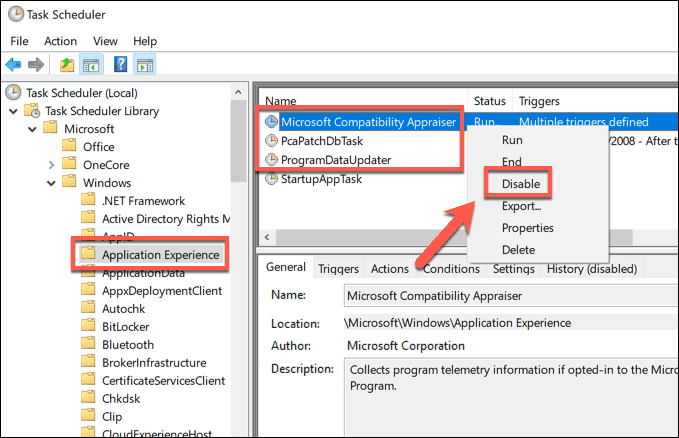Click the Microsoft Corporation author text
679x438 pixels.
(x=406, y=346)
